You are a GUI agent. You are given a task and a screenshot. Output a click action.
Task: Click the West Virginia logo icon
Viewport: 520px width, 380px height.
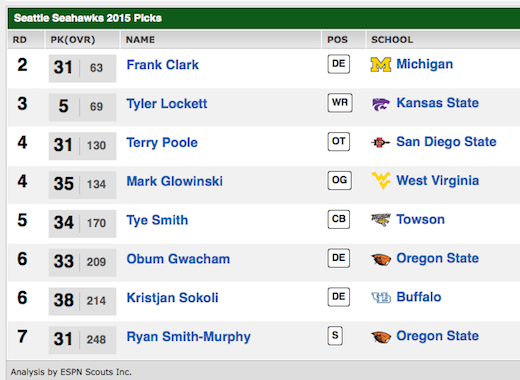pyautogui.click(x=381, y=181)
